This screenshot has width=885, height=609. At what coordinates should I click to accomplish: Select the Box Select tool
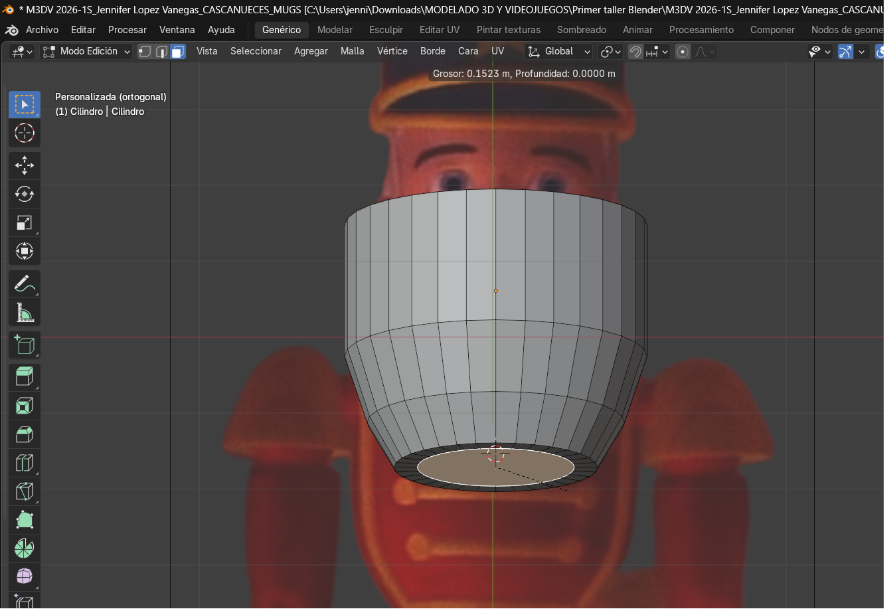[25, 104]
